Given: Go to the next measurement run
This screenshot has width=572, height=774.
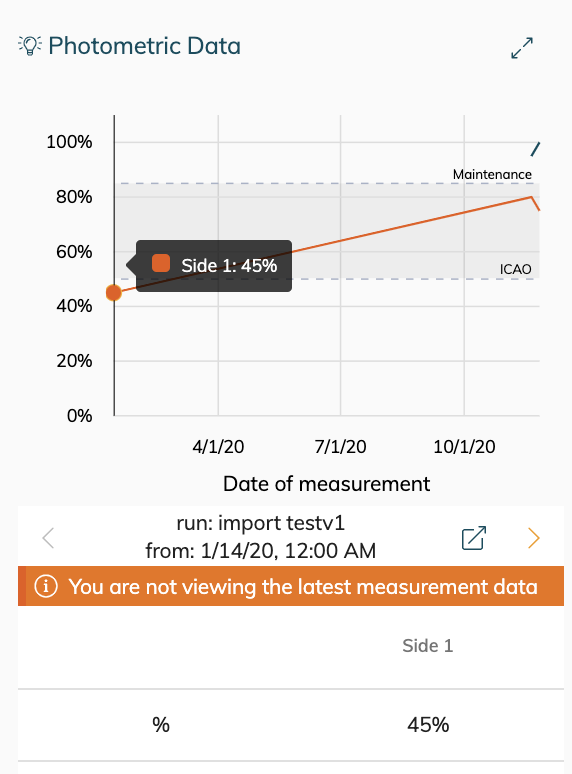Looking at the screenshot, I should [x=534, y=538].
